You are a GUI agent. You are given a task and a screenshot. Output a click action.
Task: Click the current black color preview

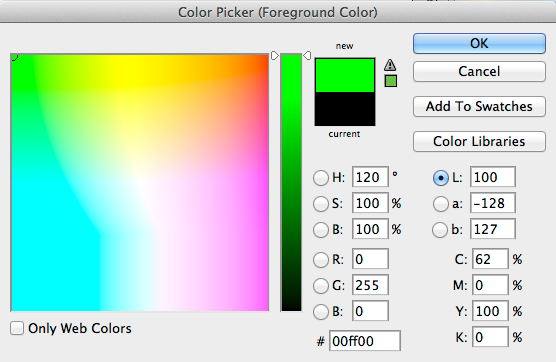point(345,109)
